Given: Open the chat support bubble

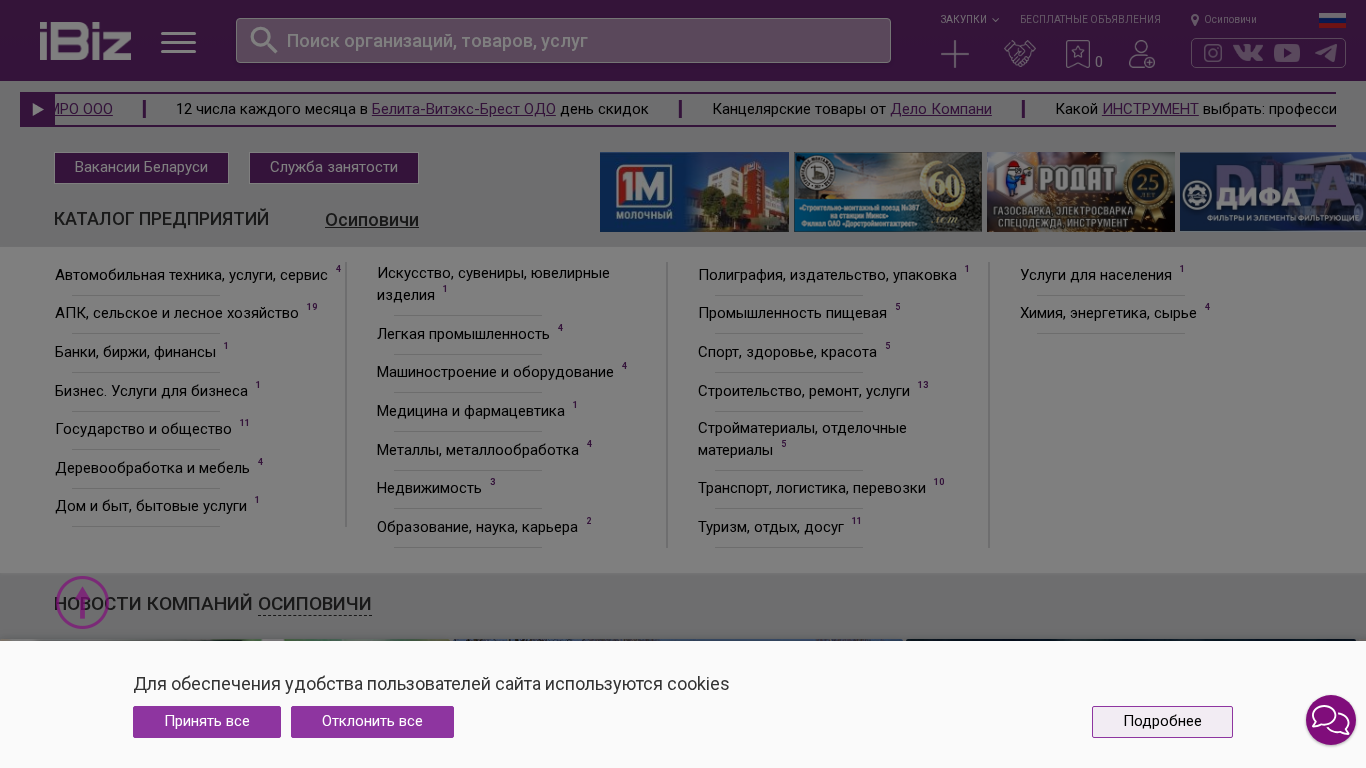Looking at the screenshot, I should 1330,720.
